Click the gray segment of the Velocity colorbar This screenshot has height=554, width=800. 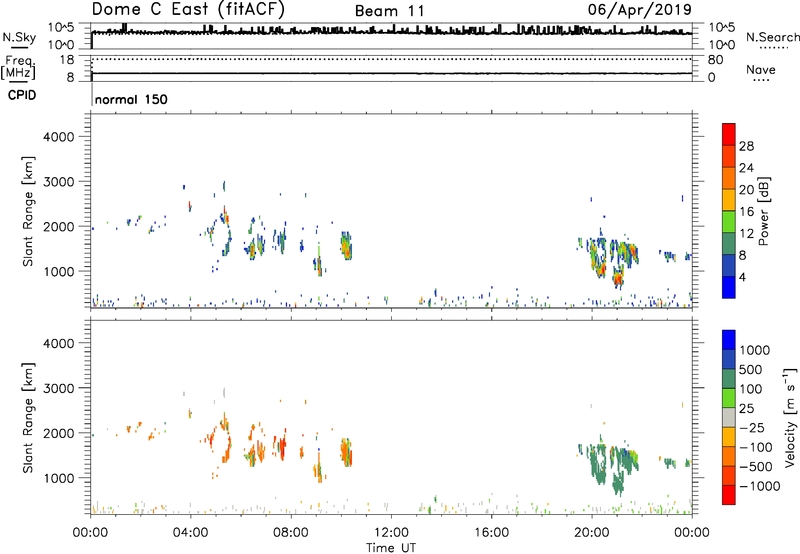coord(729,417)
